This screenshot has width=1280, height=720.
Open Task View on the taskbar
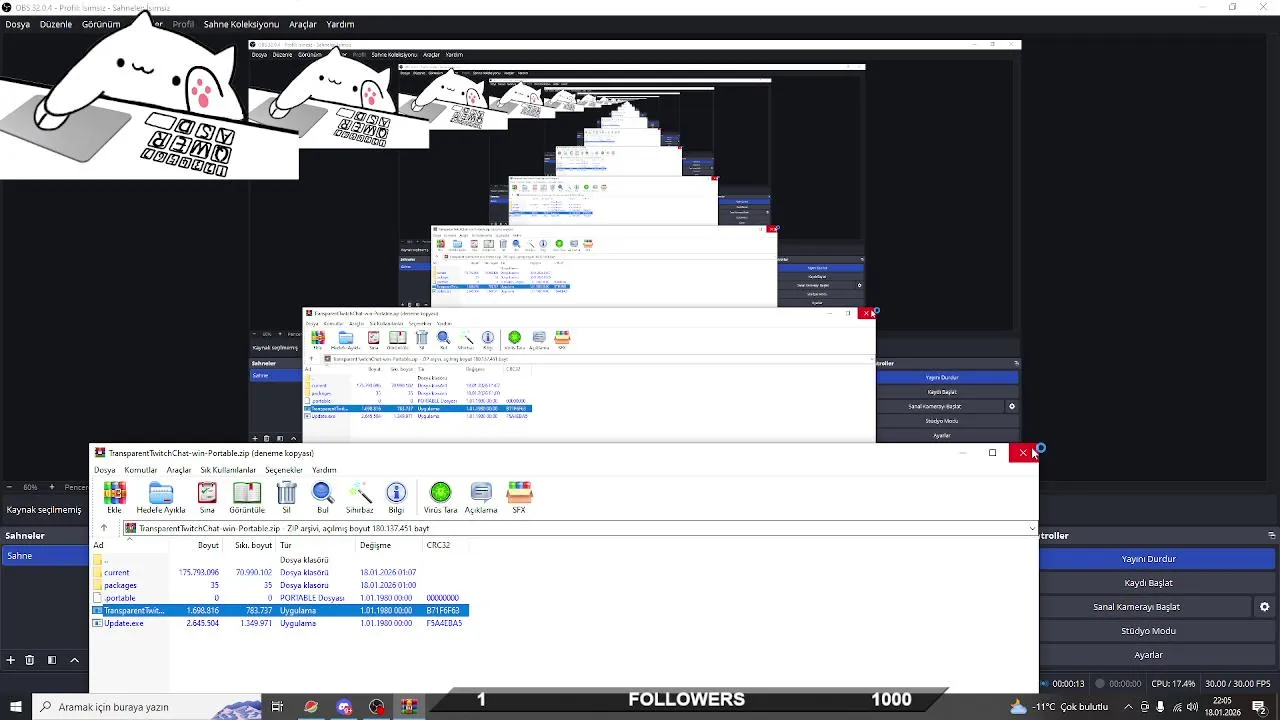pyautogui.click(x=277, y=707)
